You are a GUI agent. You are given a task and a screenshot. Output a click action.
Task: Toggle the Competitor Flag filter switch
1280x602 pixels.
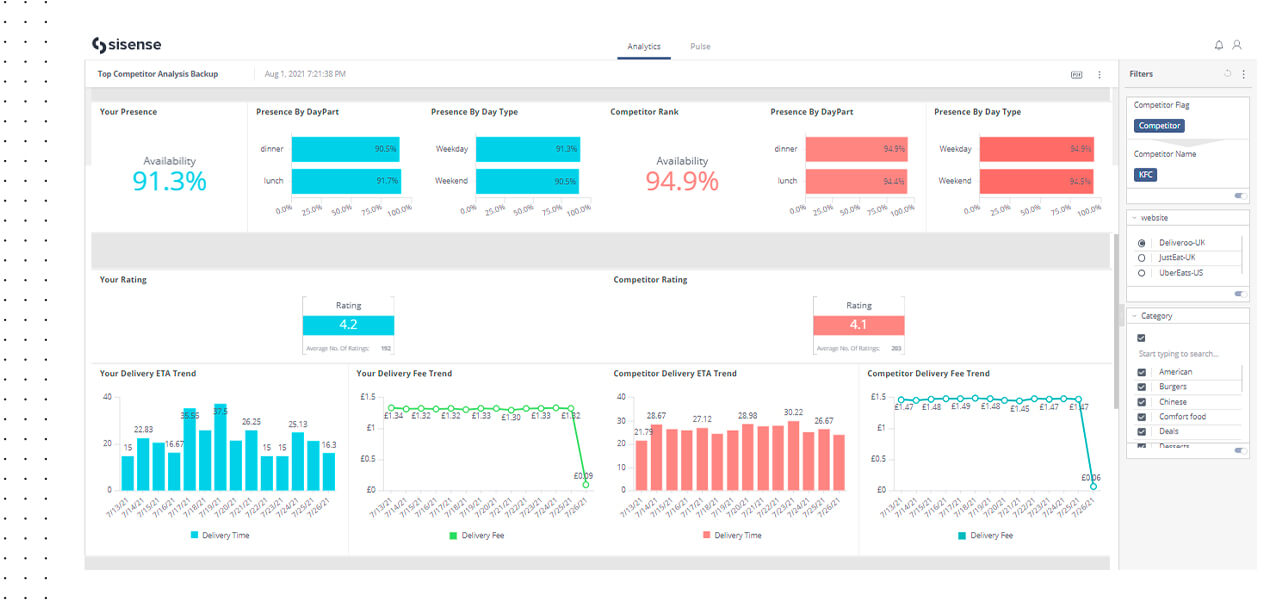click(1240, 196)
